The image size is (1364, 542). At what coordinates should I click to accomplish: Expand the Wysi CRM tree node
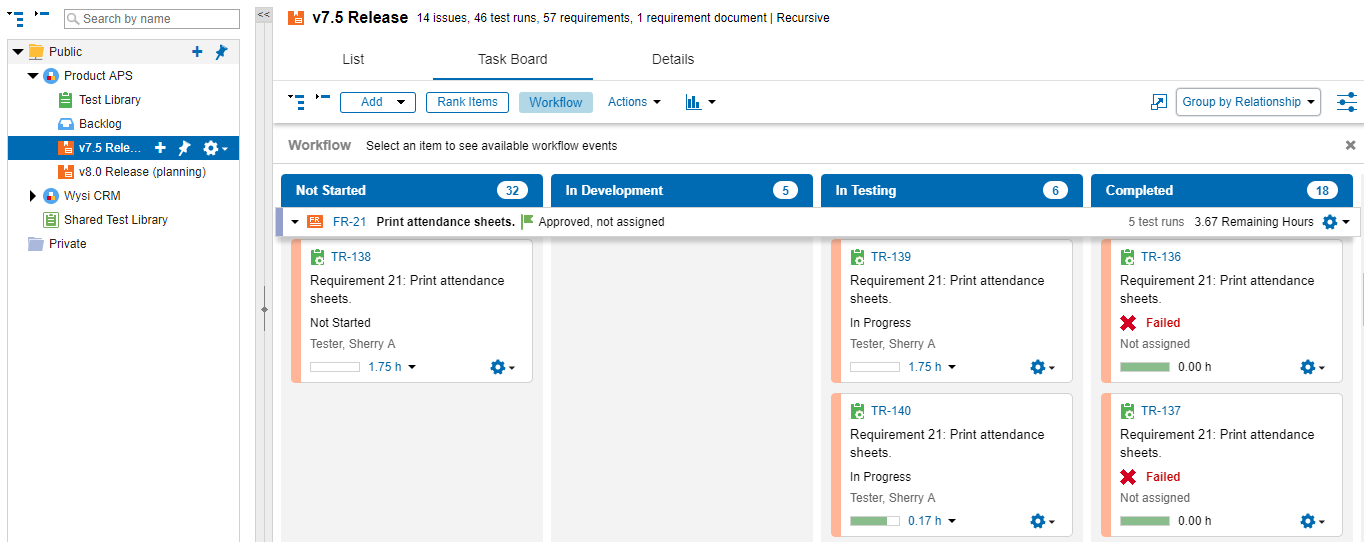pyautogui.click(x=33, y=196)
